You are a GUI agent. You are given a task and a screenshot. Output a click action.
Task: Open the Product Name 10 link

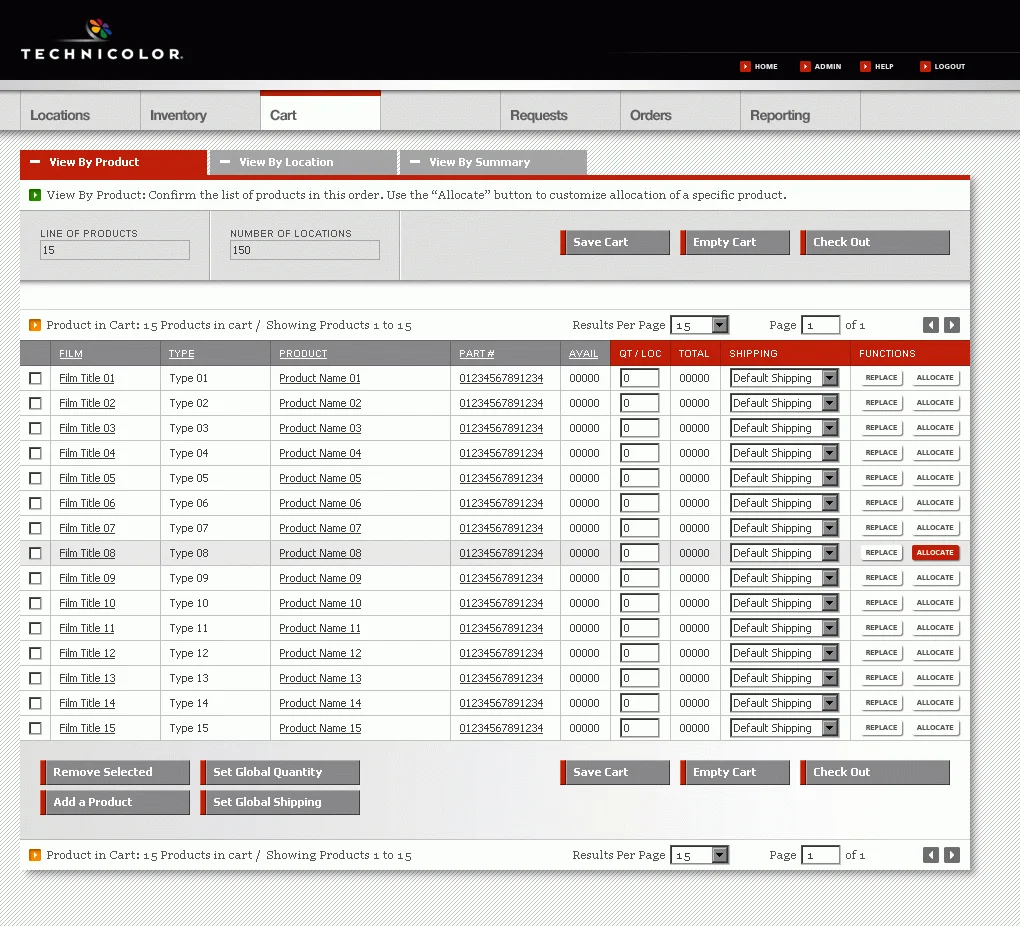(320, 603)
